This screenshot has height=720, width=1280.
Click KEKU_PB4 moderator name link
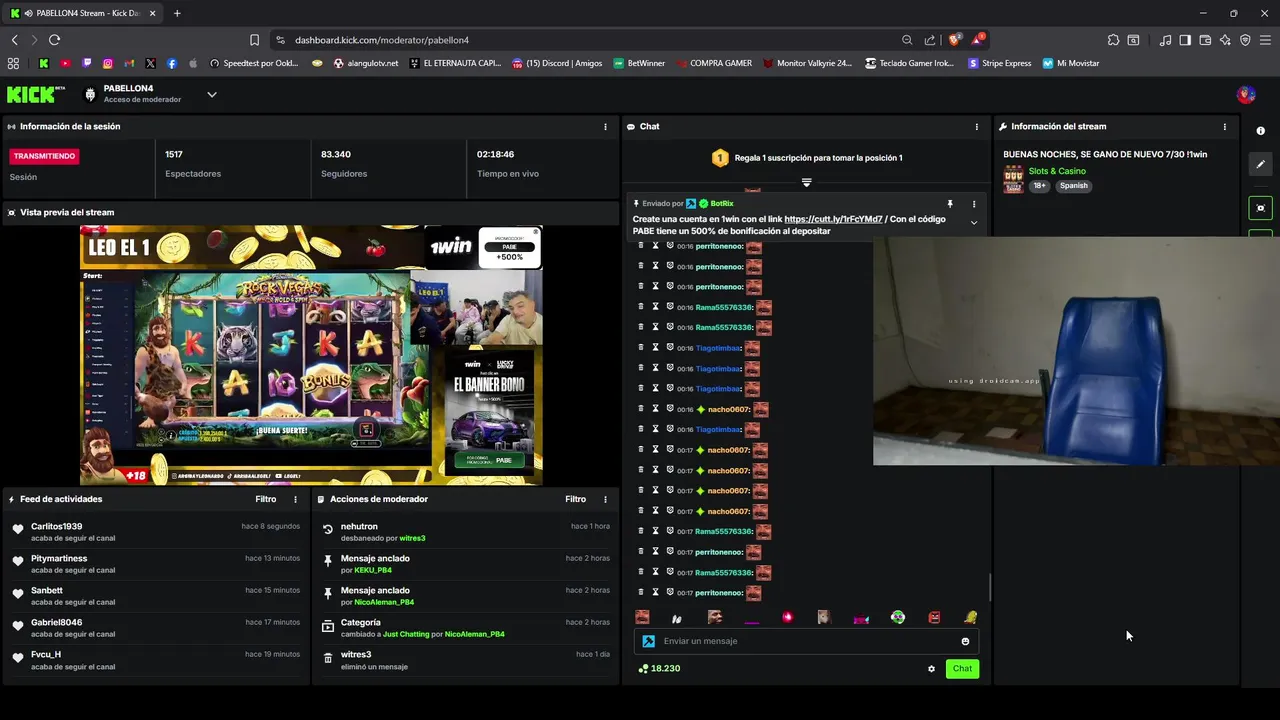click(373, 570)
